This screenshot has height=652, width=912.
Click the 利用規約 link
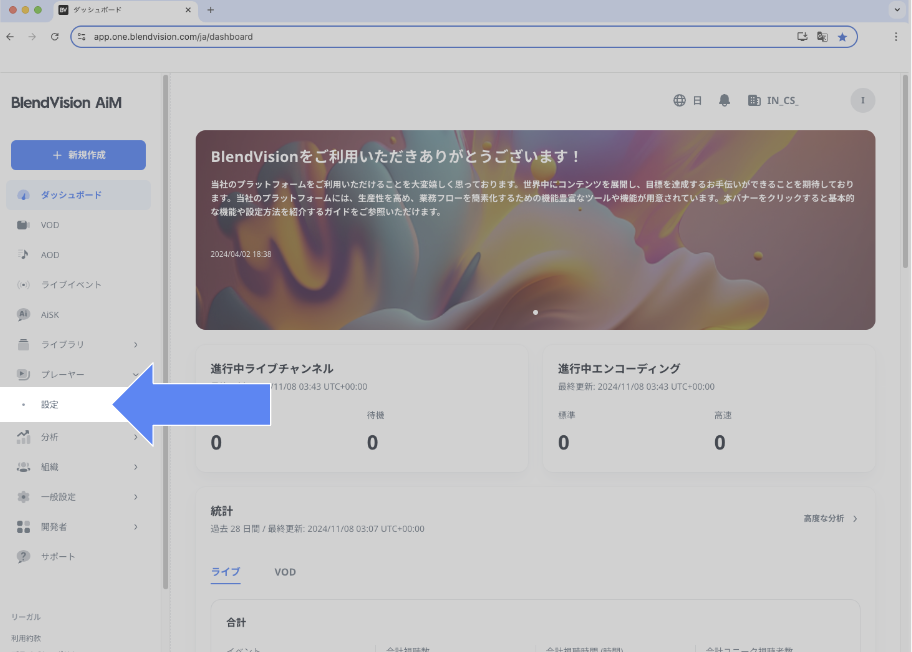(26, 638)
